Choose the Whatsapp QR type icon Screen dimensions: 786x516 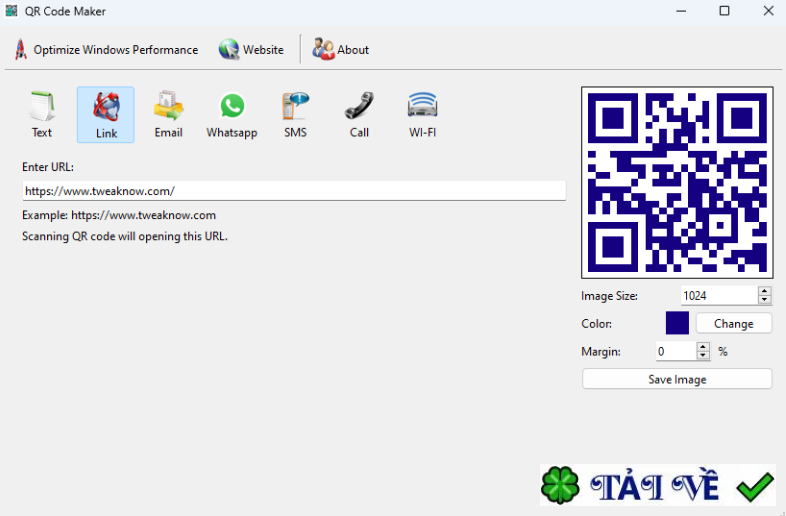click(232, 114)
